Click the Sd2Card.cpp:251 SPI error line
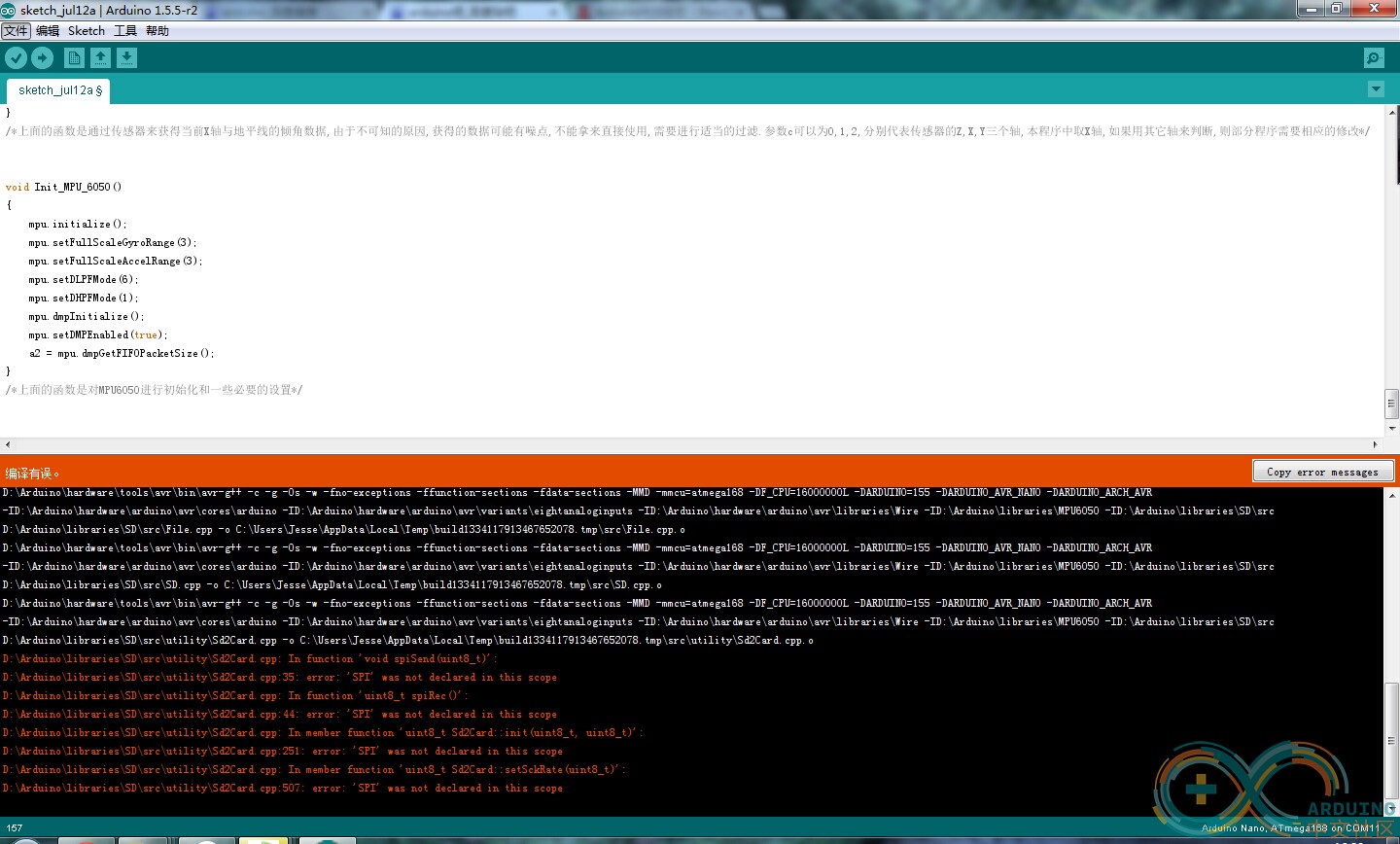 click(283, 751)
